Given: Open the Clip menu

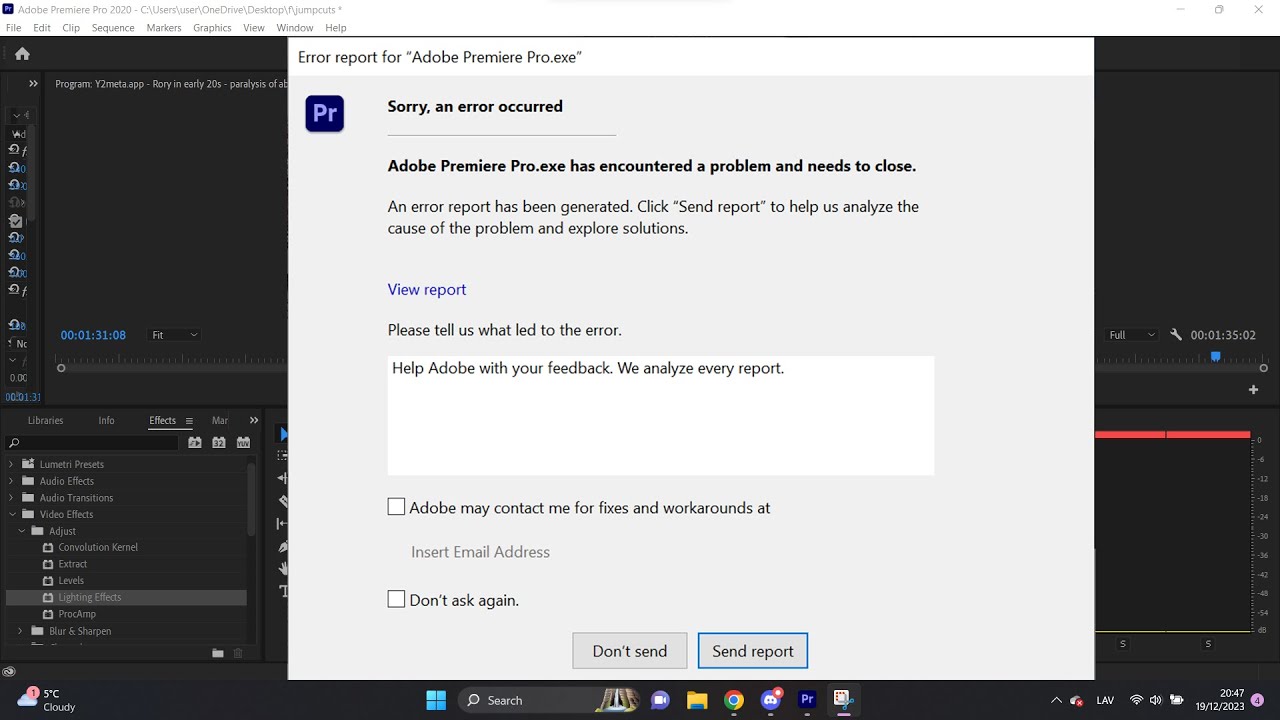Looking at the screenshot, I should pos(71,28).
